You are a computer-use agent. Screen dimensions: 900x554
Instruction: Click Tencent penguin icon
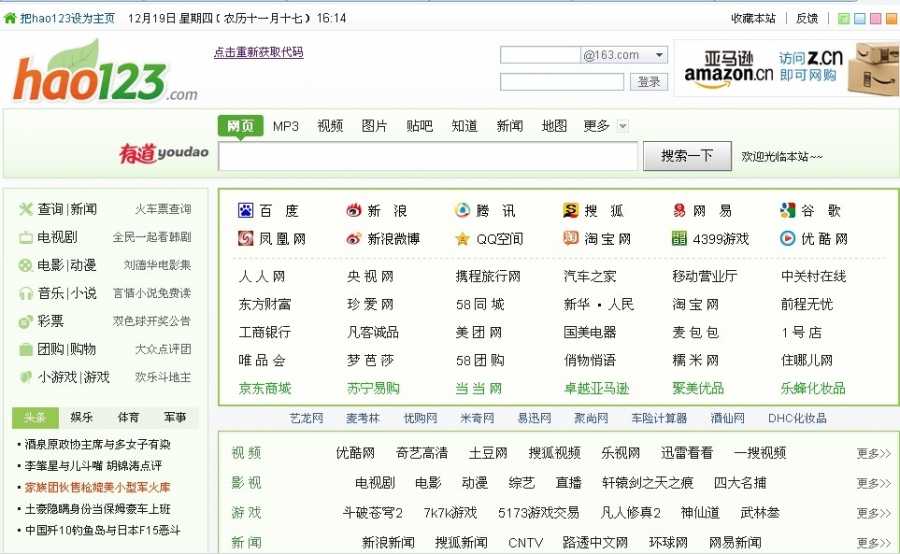462,211
